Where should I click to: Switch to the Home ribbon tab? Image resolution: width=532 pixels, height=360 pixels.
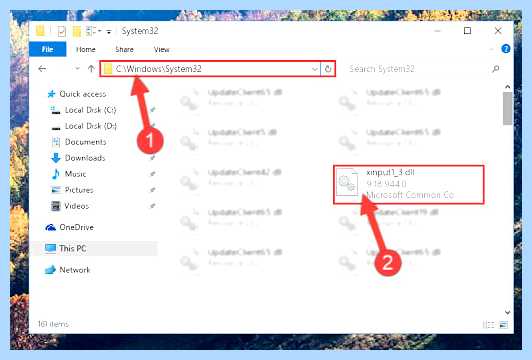click(x=86, y=50)
